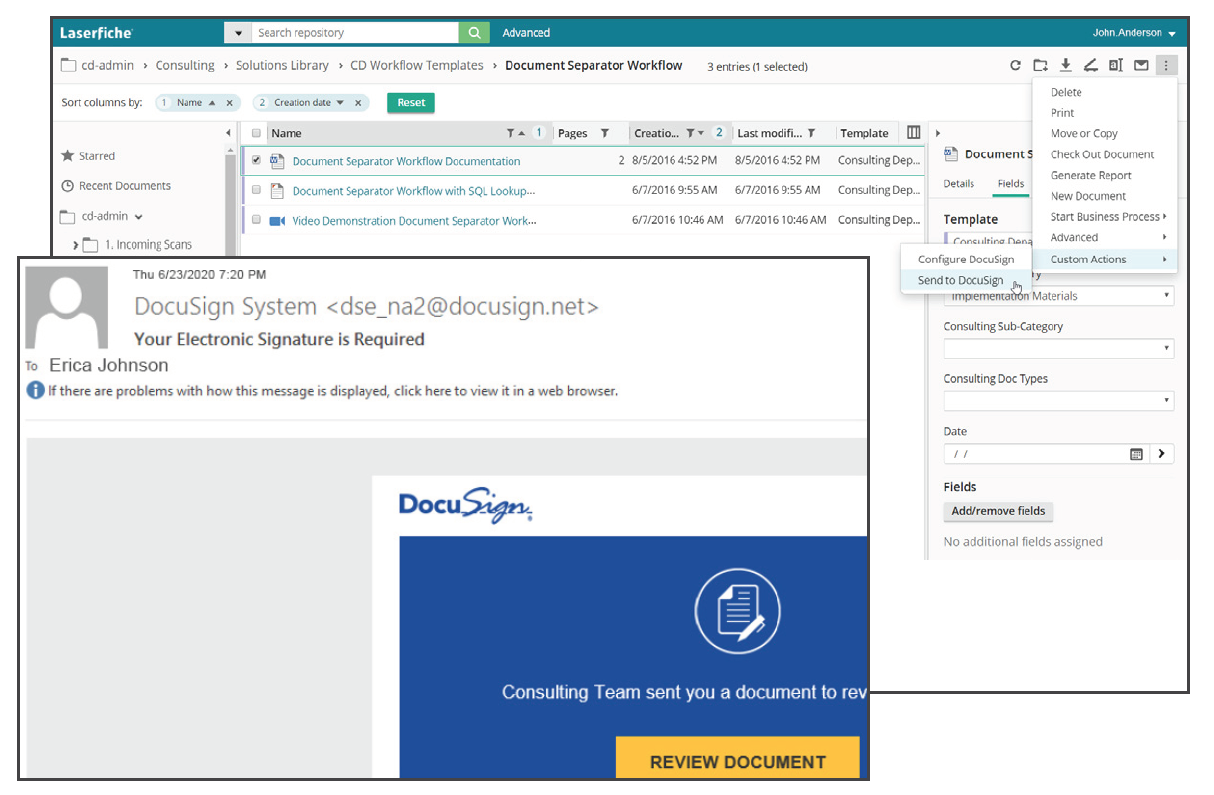Click the page icon of Workflow with SQL Lookup row

click(277, 191)
